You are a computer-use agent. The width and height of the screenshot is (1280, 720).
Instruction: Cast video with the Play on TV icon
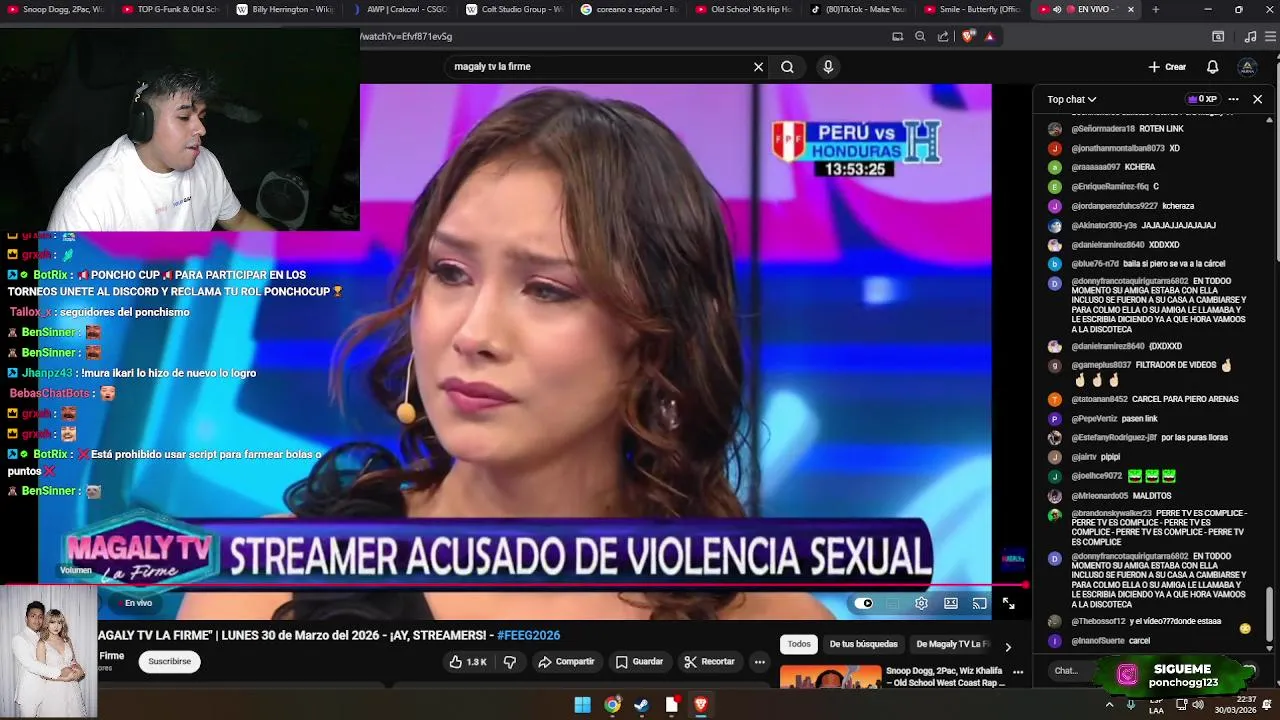(980, 603)
